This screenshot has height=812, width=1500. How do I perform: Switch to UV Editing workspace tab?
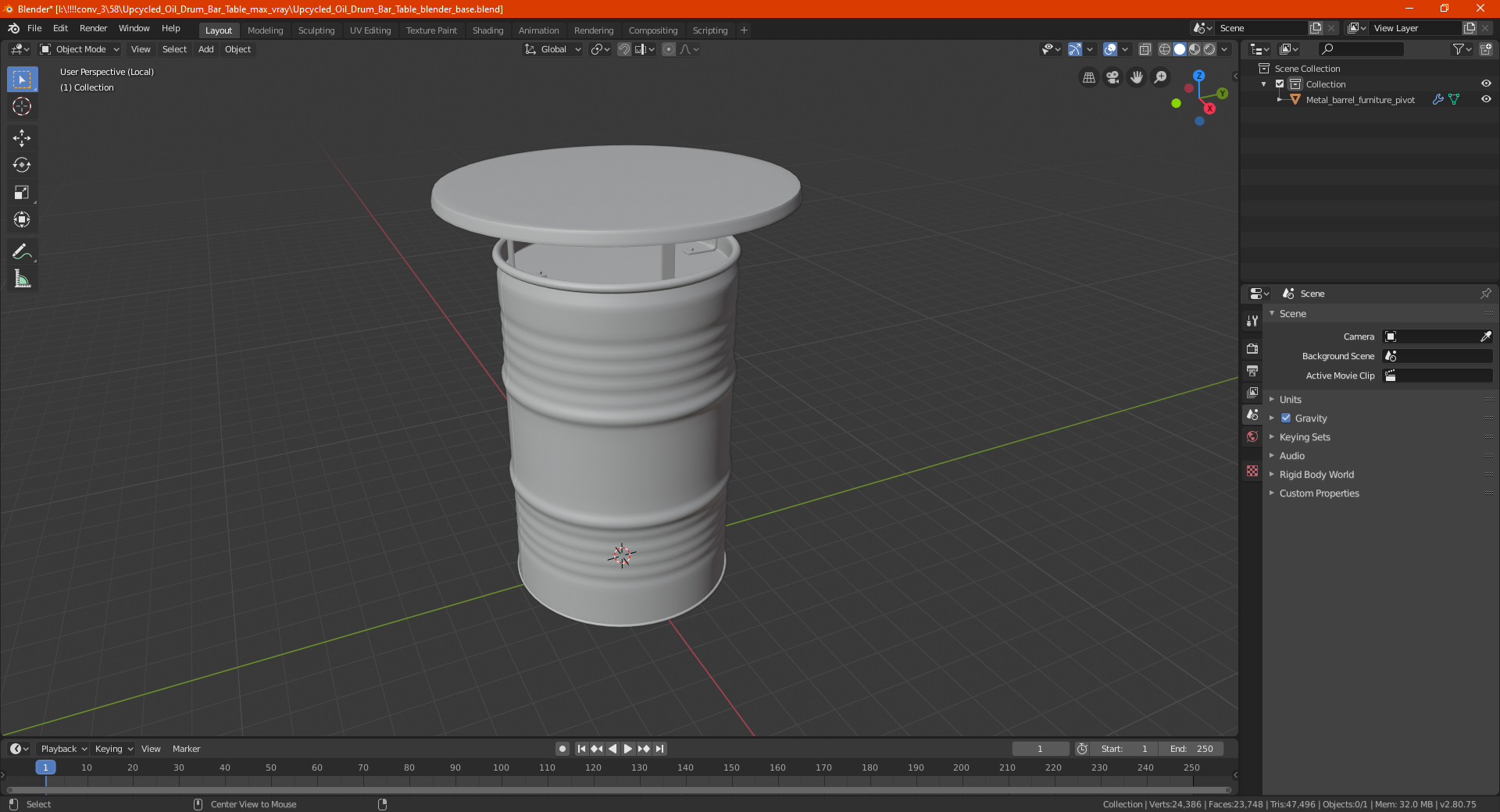(370, 30)
